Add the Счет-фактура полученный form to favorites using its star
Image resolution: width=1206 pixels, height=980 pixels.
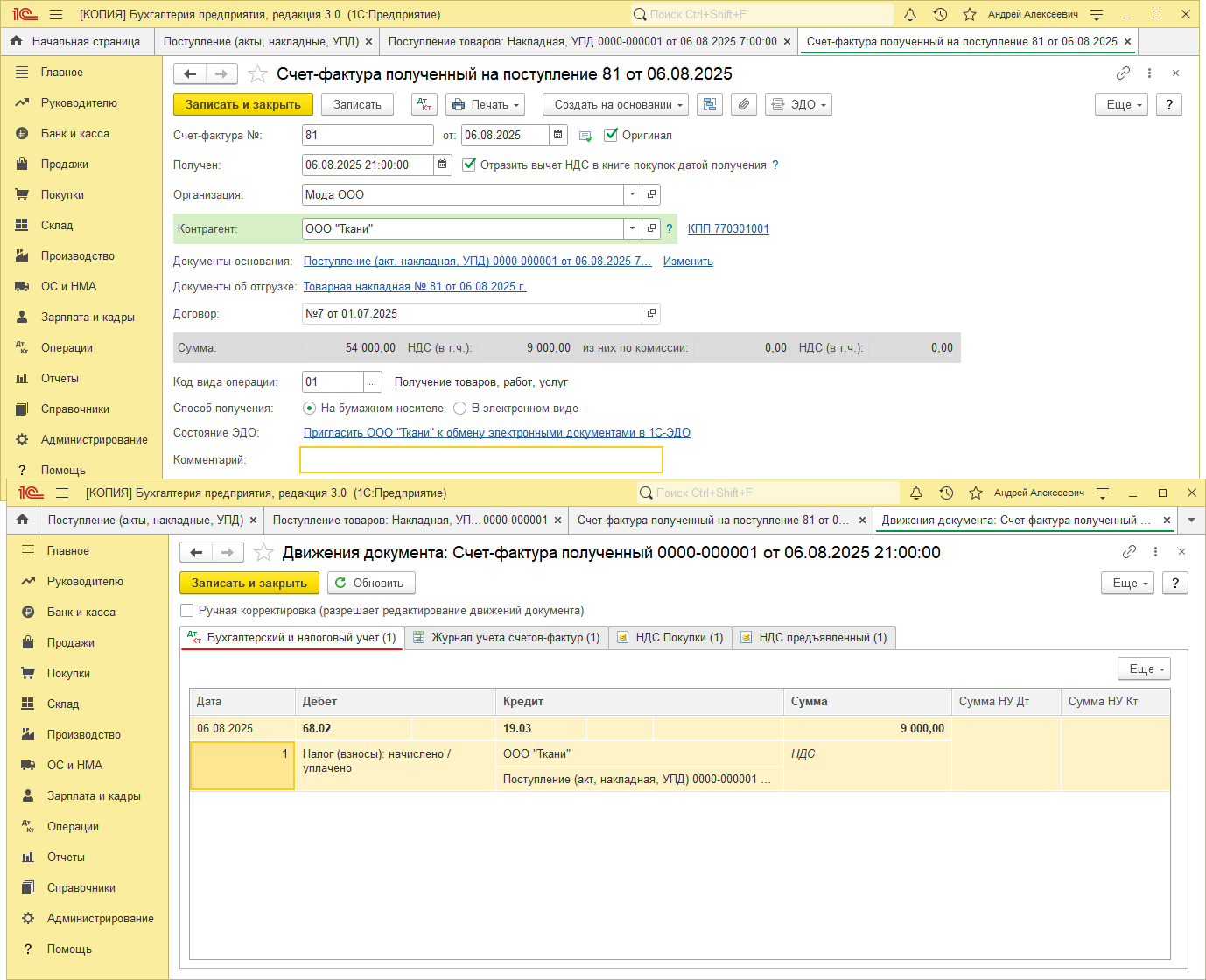tap(257, 74)
